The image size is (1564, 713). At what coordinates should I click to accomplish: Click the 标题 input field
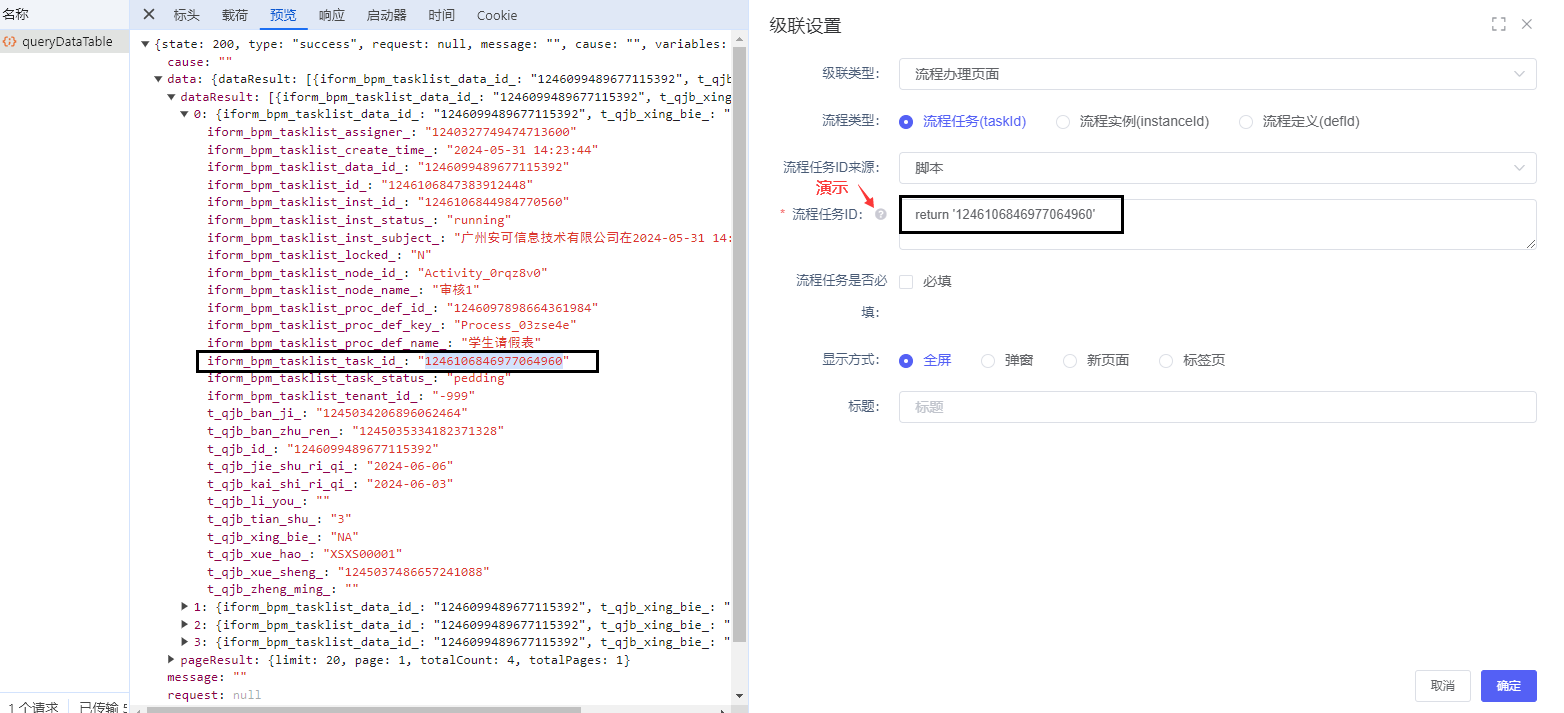(x=1217, y=407)
